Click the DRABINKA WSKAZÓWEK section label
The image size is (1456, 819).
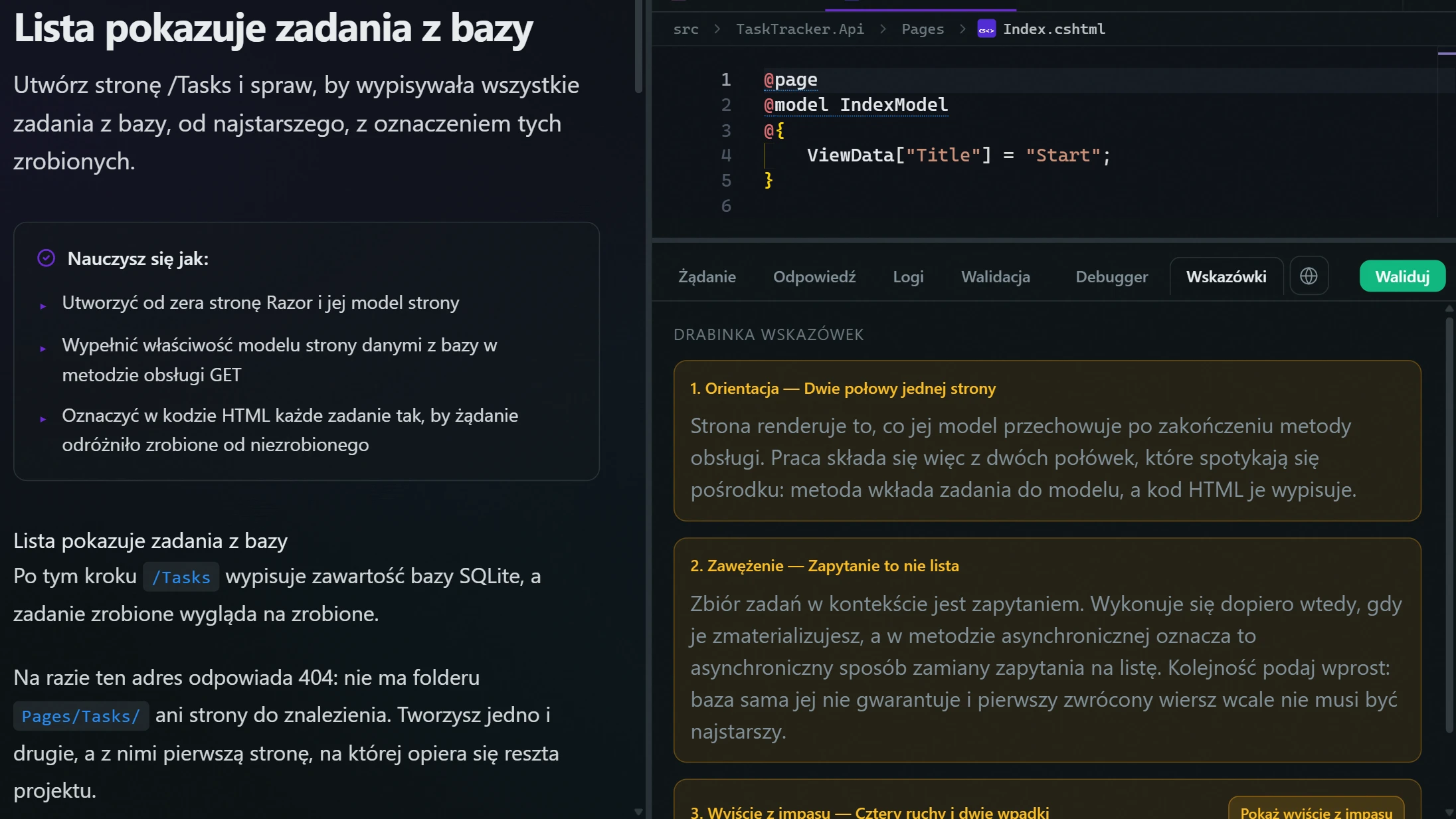pos(769,335)
